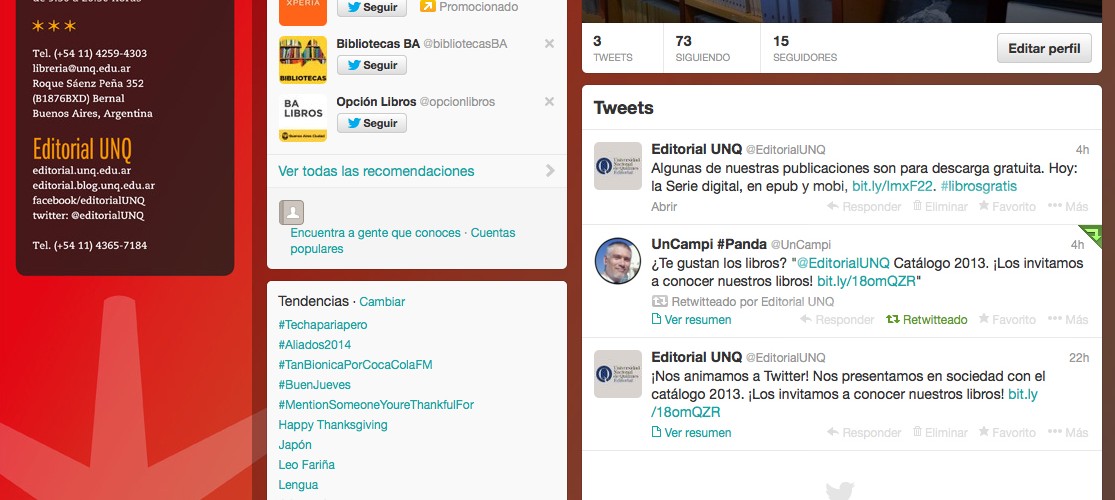Open Ver todas las recomendaciones link

[376, 171]
